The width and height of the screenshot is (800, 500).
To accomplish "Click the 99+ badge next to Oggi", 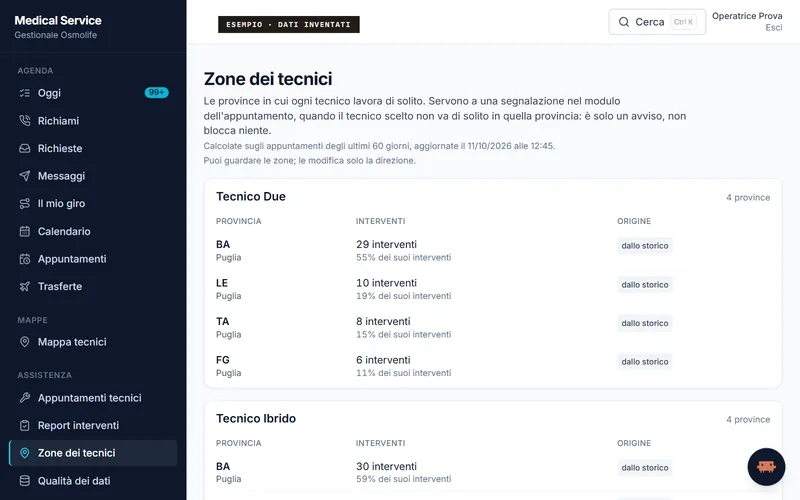I will (156, 93).
